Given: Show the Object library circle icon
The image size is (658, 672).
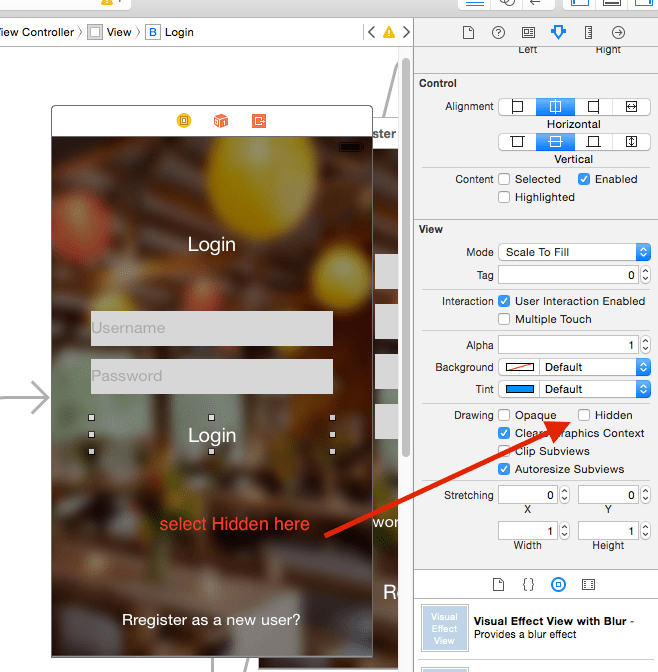Looking at the screenshot, I should coord(558,585).
